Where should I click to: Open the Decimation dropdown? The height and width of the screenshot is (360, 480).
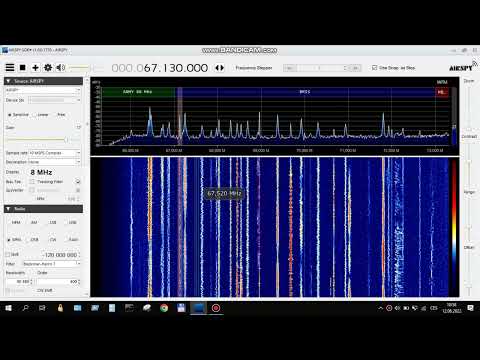tap(55, 162)
